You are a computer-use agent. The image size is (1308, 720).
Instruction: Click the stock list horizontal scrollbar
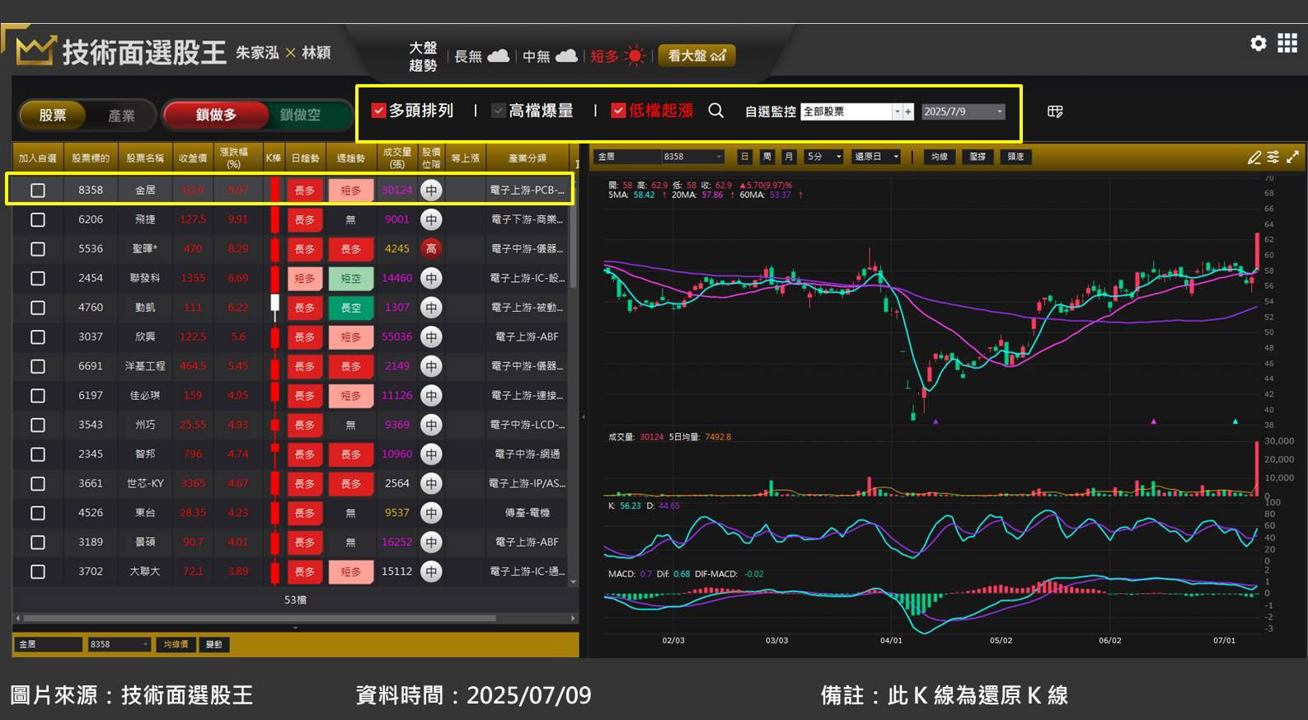[x=260, y=618]
